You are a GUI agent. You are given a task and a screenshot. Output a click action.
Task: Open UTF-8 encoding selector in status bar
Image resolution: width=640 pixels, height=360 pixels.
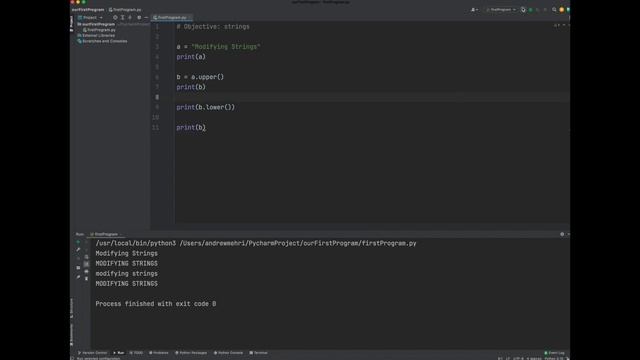518,358
